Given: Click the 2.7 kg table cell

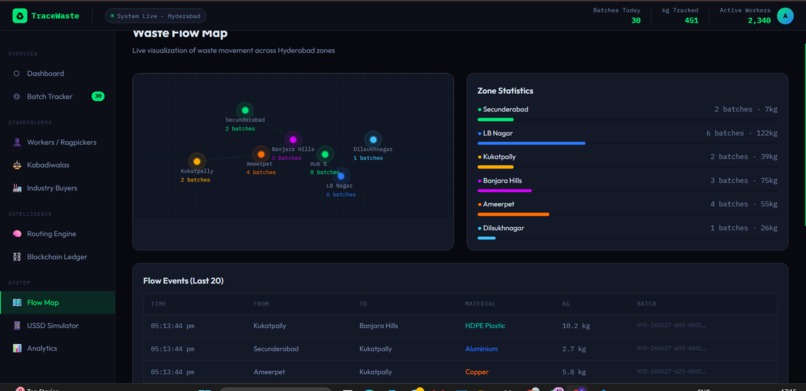Looking at the screenshot, I should 574,349.
